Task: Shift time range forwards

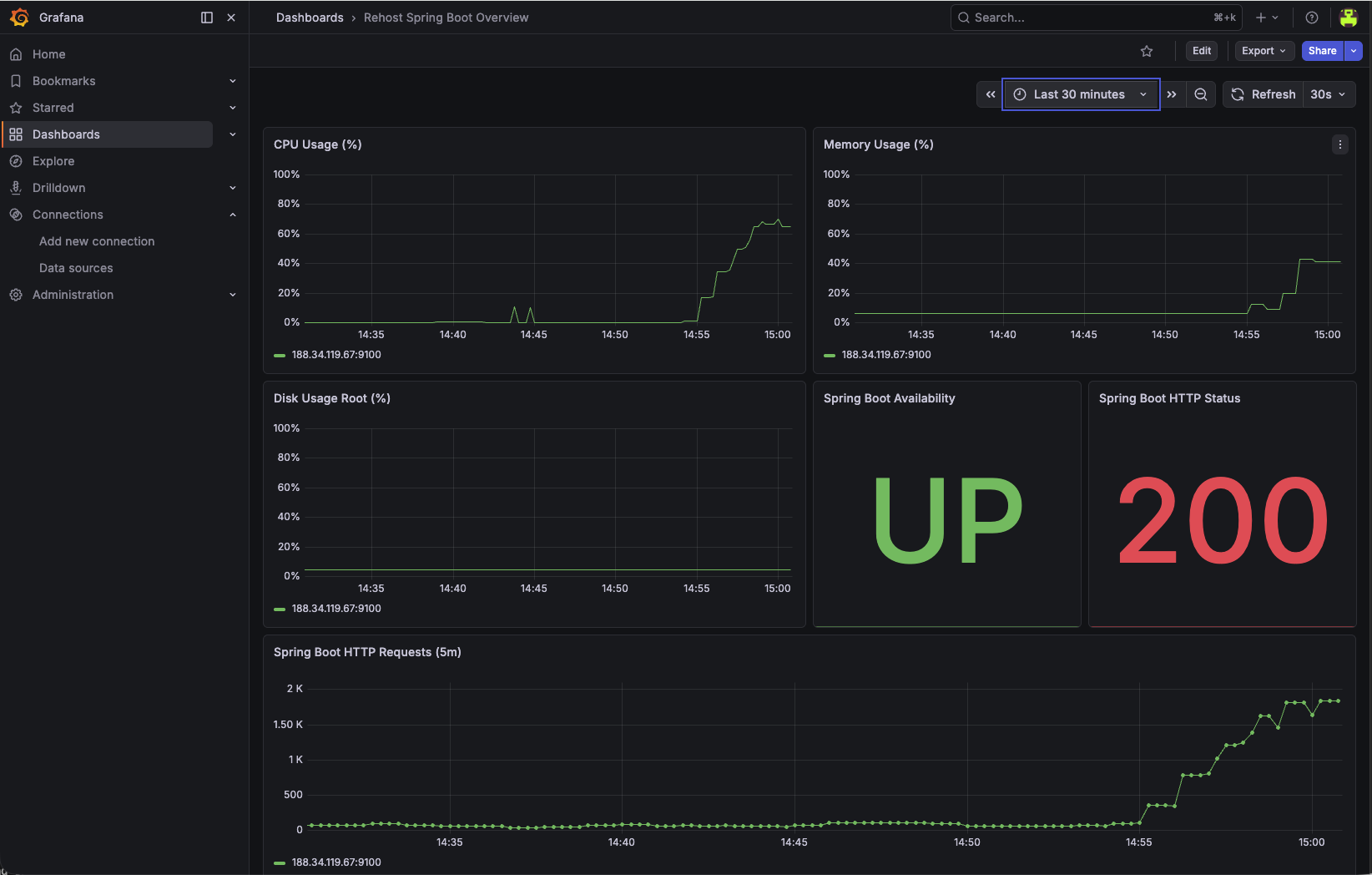Action: (x=1172, y=94)
